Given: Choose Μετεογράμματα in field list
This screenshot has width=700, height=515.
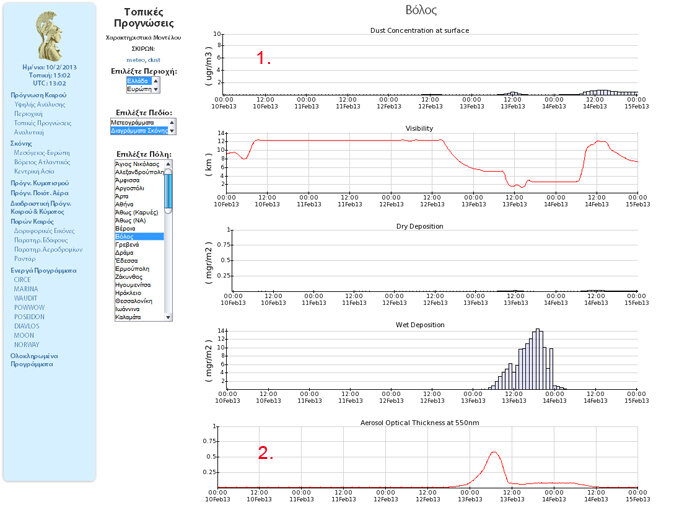Looking at the screenshot, I should click(x=139, y=122).
